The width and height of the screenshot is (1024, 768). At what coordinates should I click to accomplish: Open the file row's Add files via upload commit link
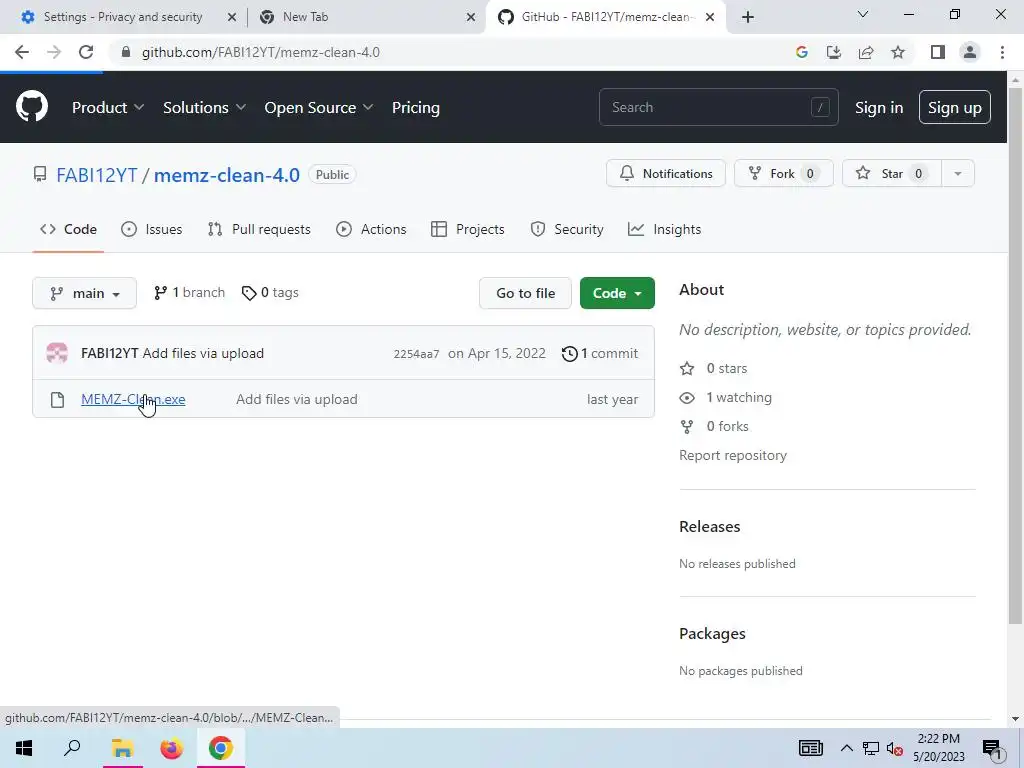click(x=296, y=399)
